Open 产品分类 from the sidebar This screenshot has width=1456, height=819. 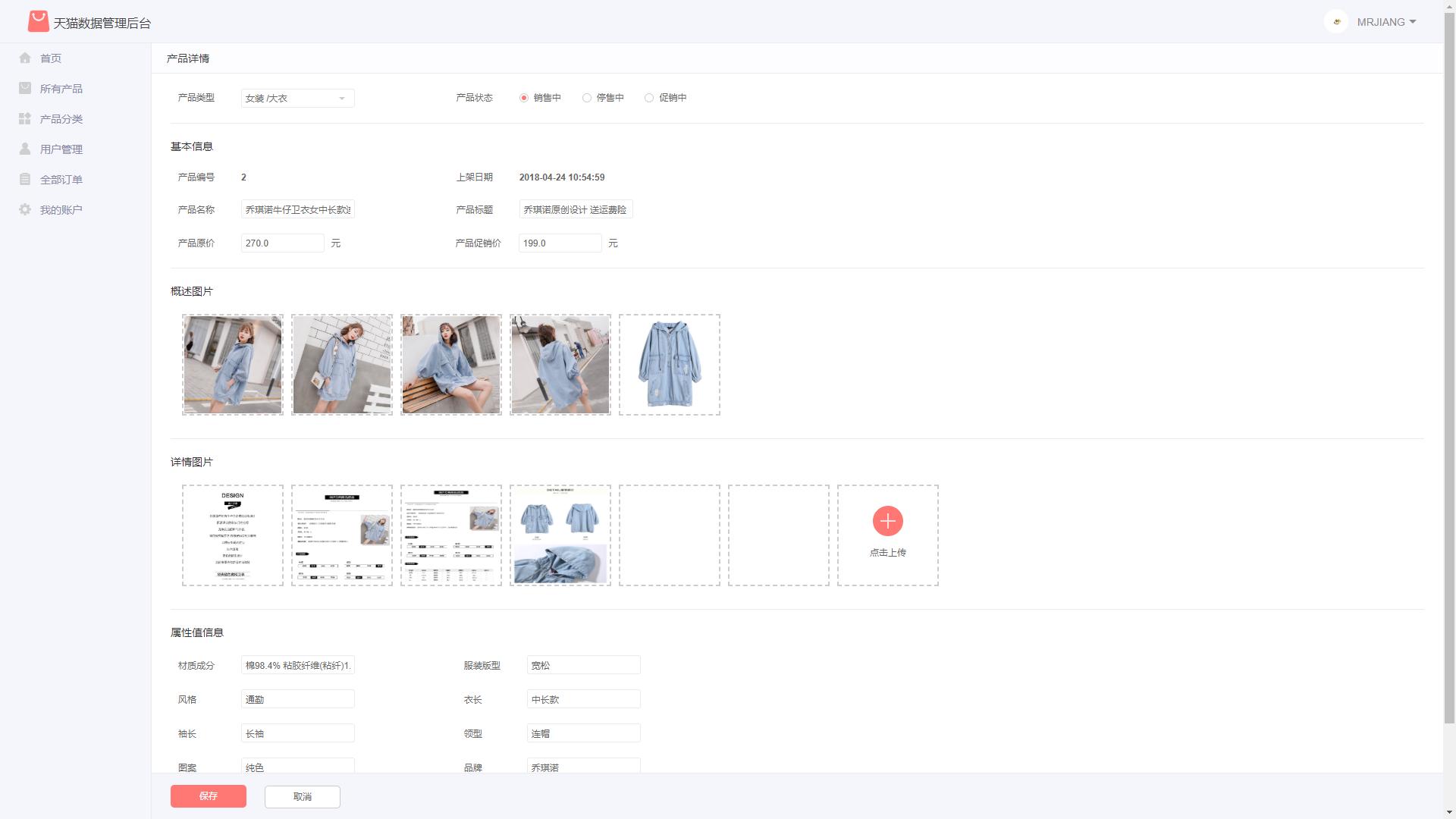click(x=25, y=118)
